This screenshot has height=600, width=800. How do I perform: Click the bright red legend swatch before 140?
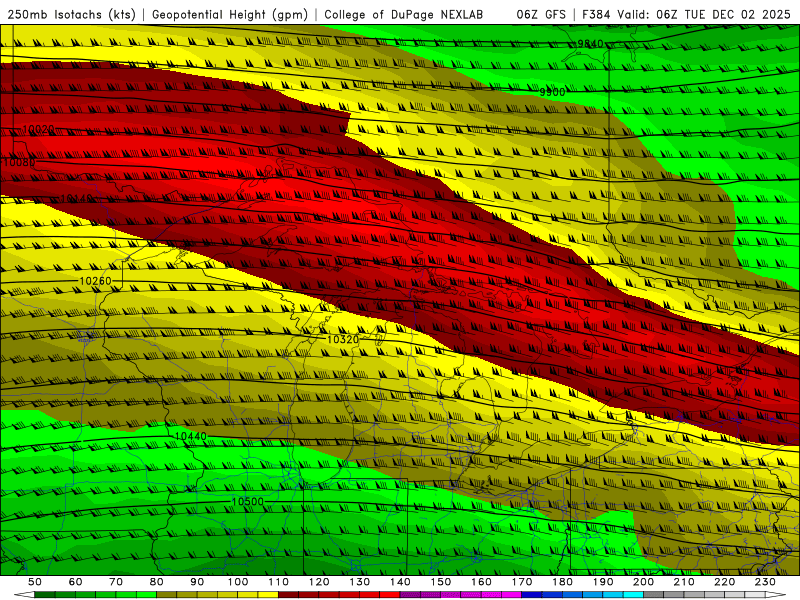point(390,595)
